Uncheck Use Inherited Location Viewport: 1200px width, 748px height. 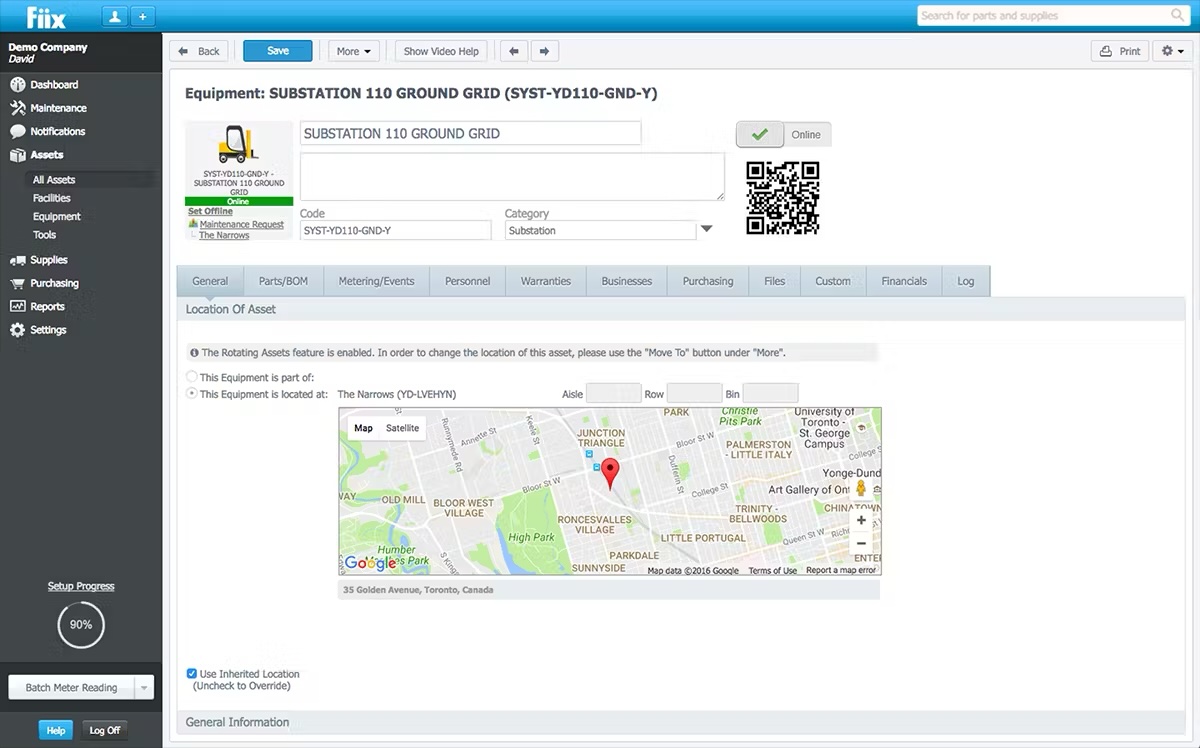191,673
